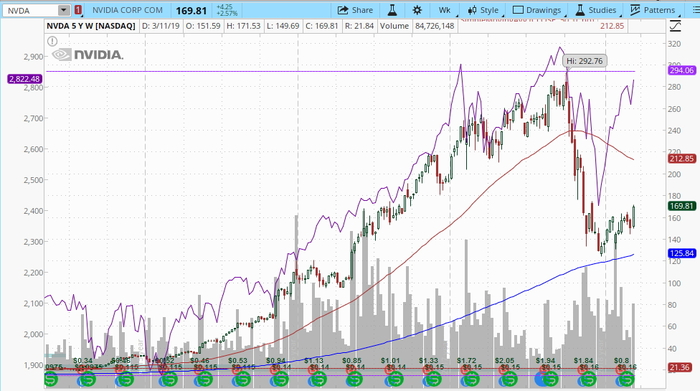
Task: Change the Wk timeframe setting
Action: (x=444, y=10)
